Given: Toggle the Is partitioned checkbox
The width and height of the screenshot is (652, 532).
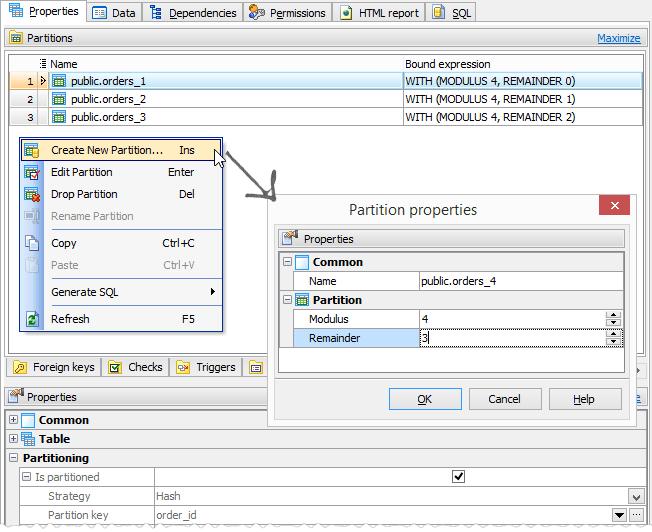Looking at the screenshot, I should pyautogui.click(x=458, y=477).
